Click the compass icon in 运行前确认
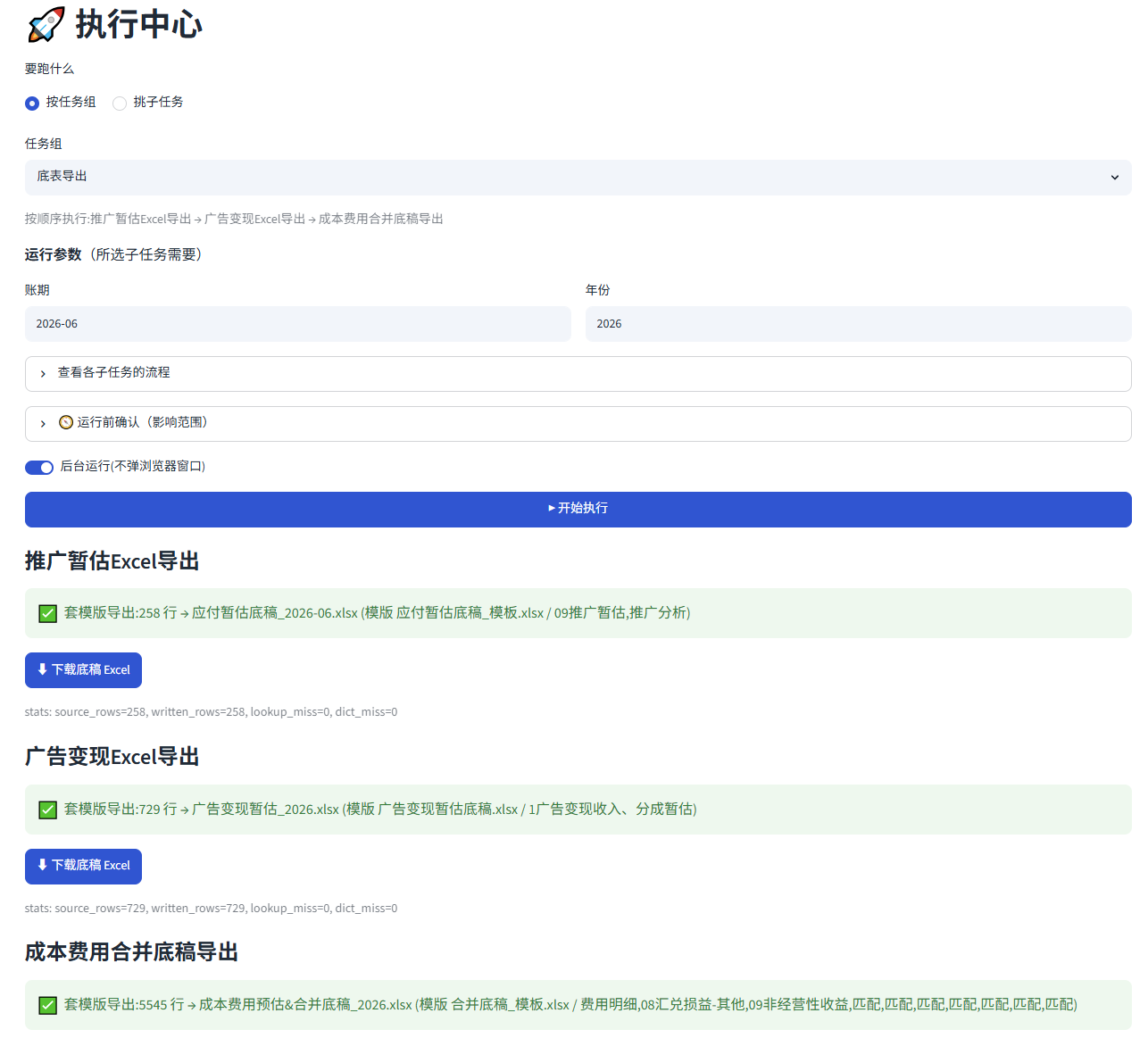Screen dimensions: 1148x1038 66,422
